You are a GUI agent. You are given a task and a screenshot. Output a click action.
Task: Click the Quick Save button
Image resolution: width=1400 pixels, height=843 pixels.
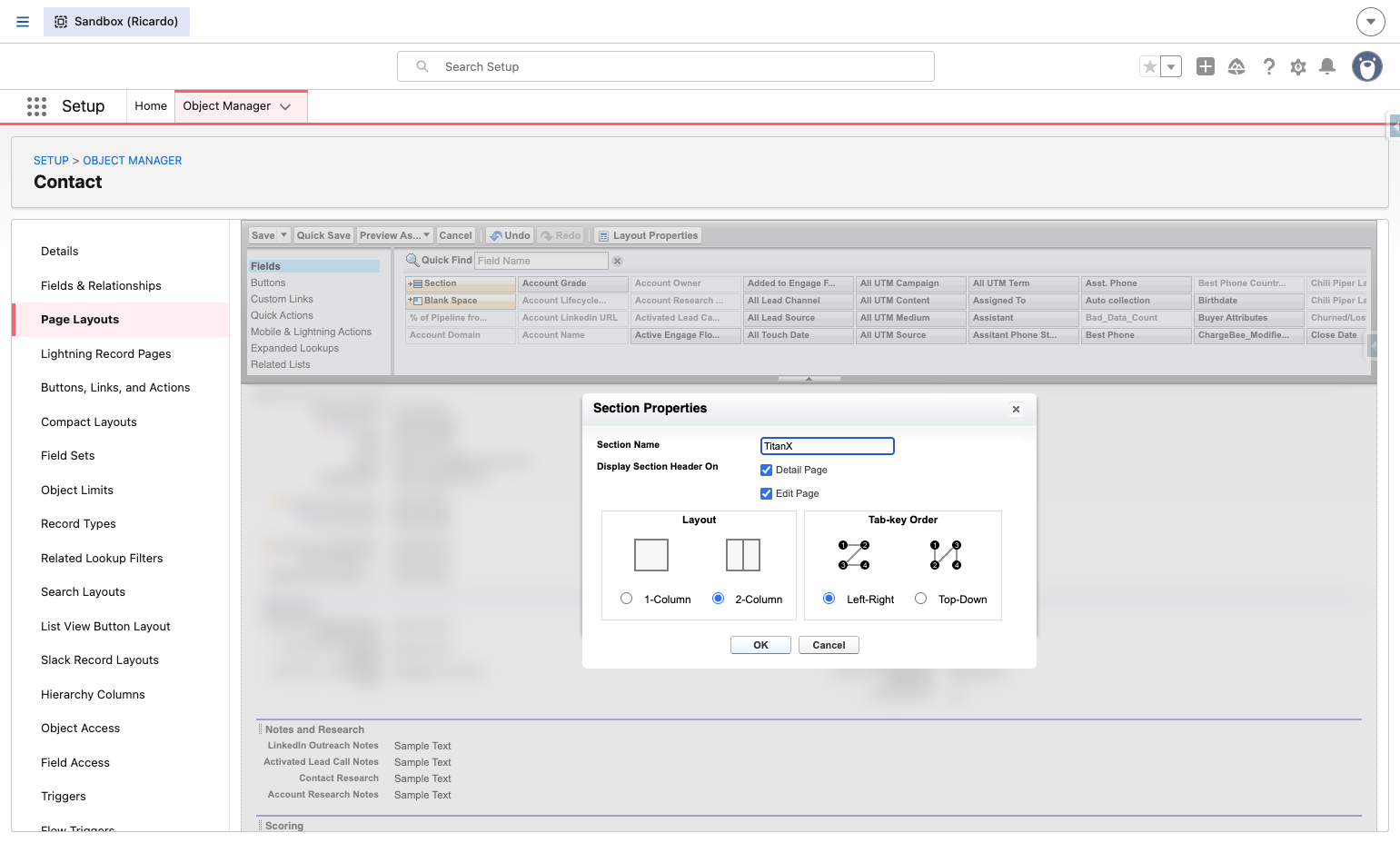(x=323, y=235)
